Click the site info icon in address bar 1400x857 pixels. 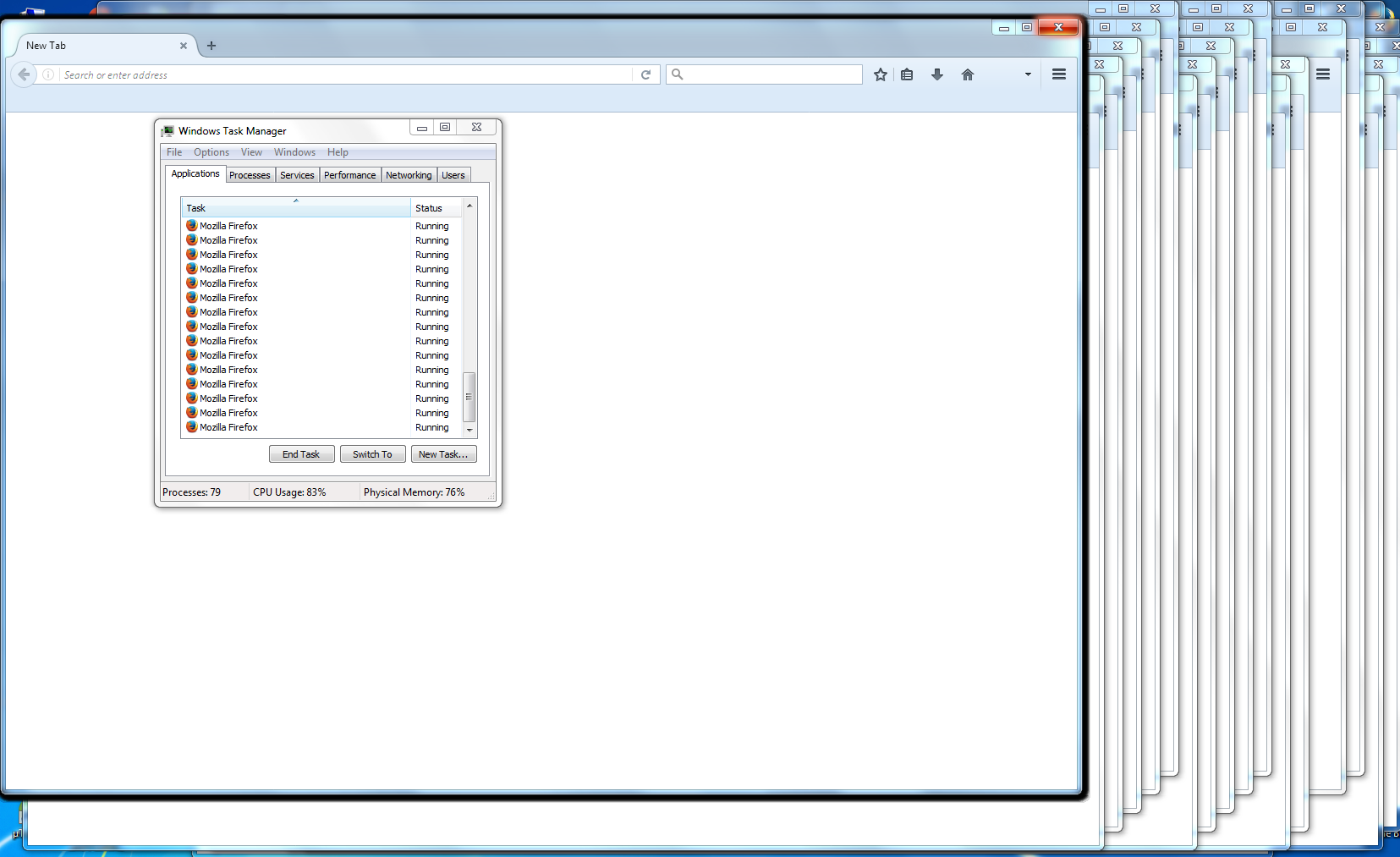48,74
